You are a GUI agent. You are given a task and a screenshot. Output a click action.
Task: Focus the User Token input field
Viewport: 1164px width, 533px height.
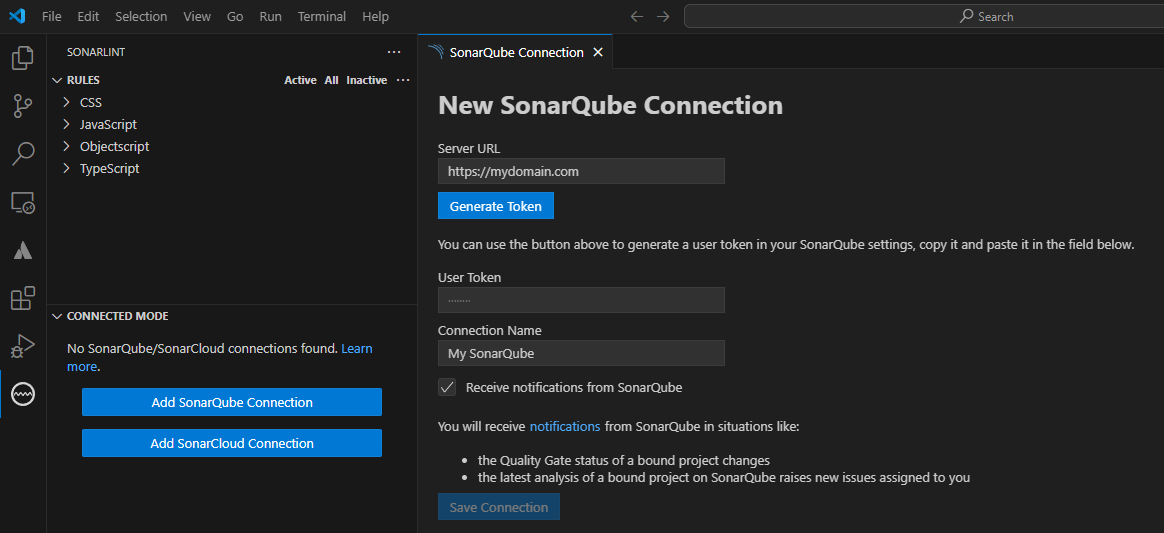(x=581, y=300)
